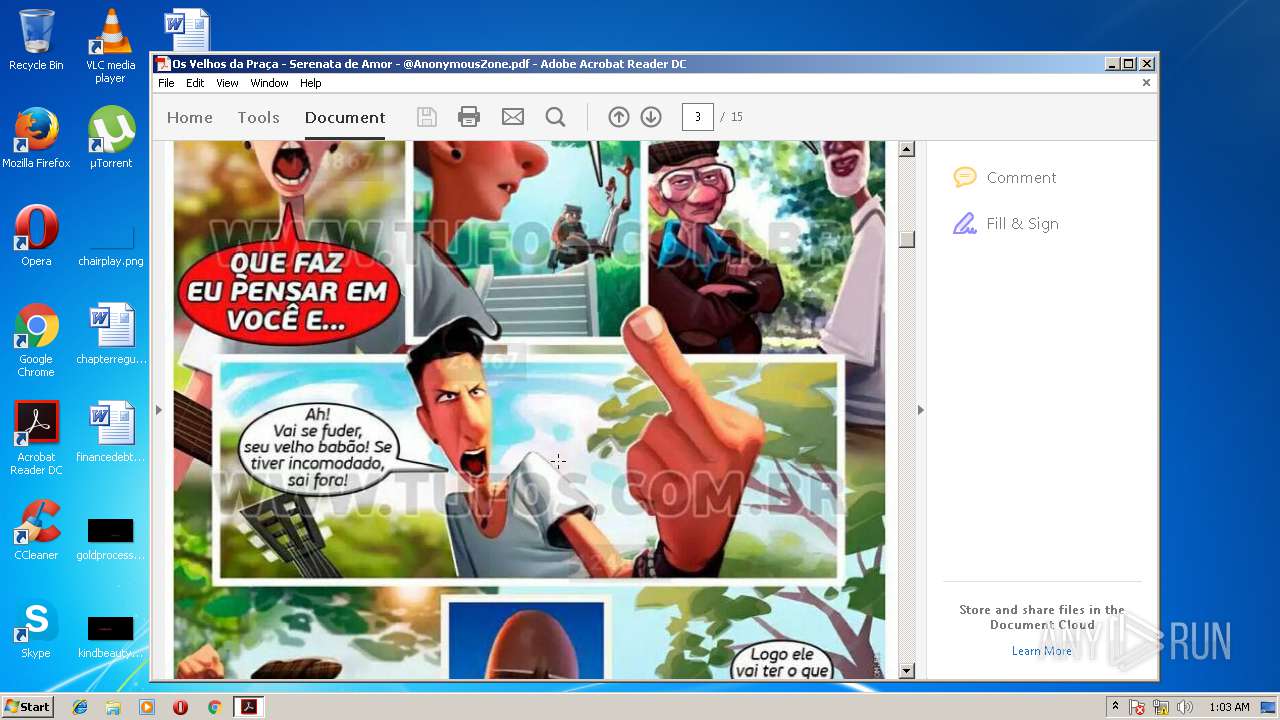Open the Help menu
The height and width of the screenshot is (720, 1280).
(311, 83)
